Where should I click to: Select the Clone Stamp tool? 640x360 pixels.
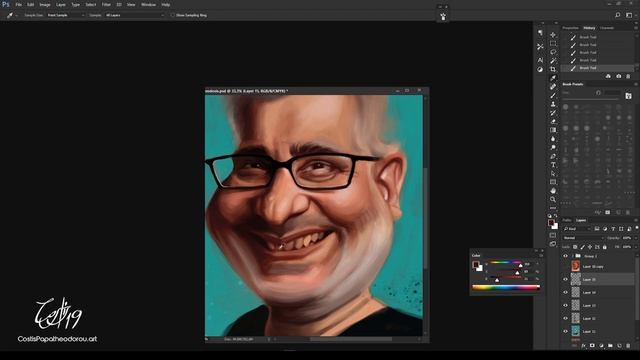[x=553, y=104]
